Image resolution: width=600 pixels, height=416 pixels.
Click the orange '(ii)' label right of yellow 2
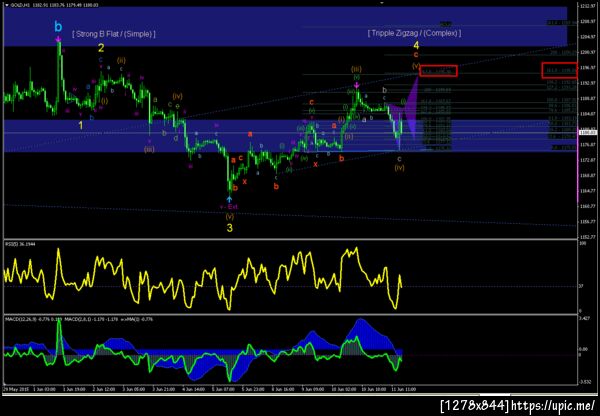(x=121, y=60)
